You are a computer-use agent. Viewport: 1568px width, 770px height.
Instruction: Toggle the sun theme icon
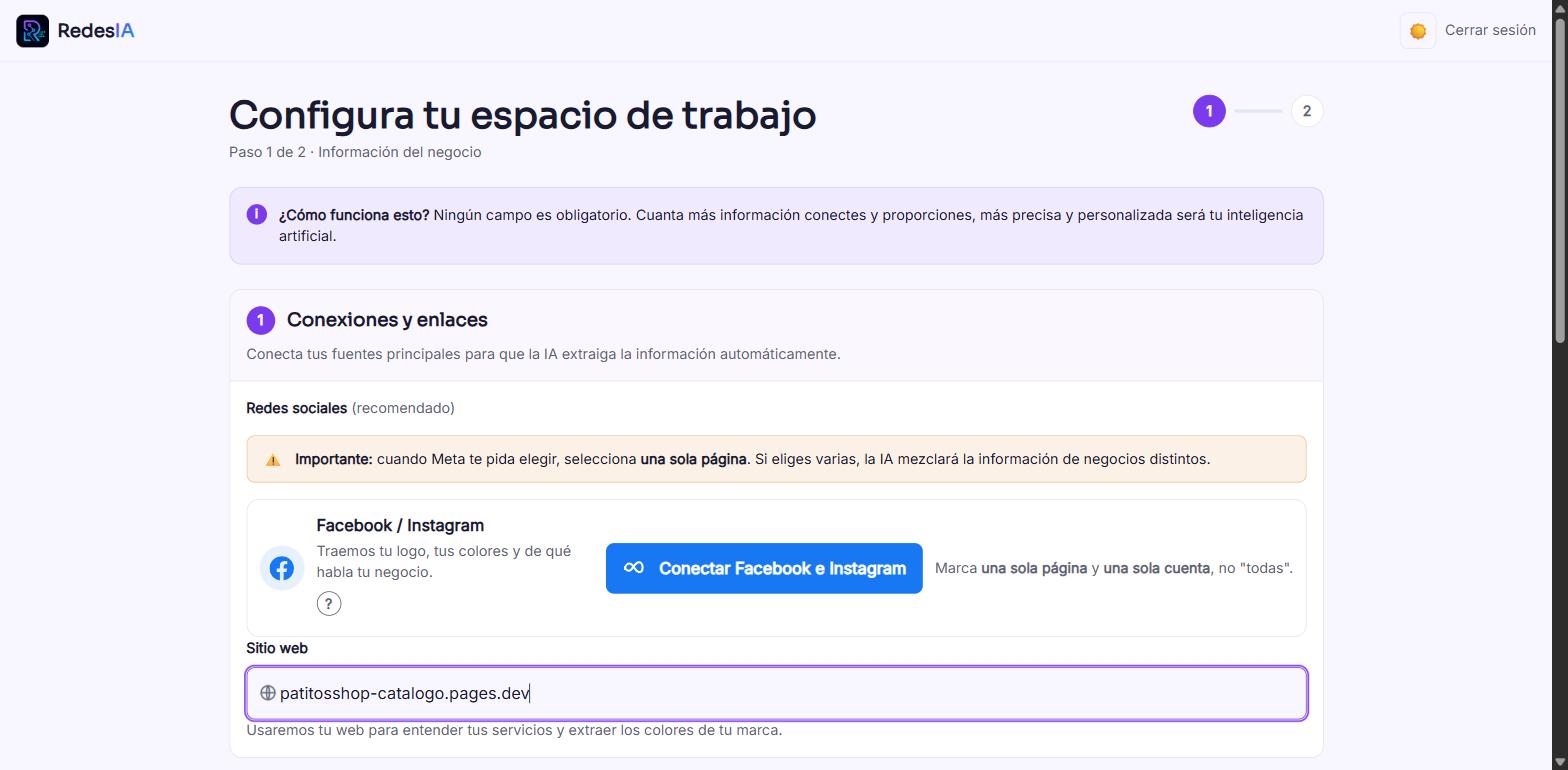click(1417, 31)
